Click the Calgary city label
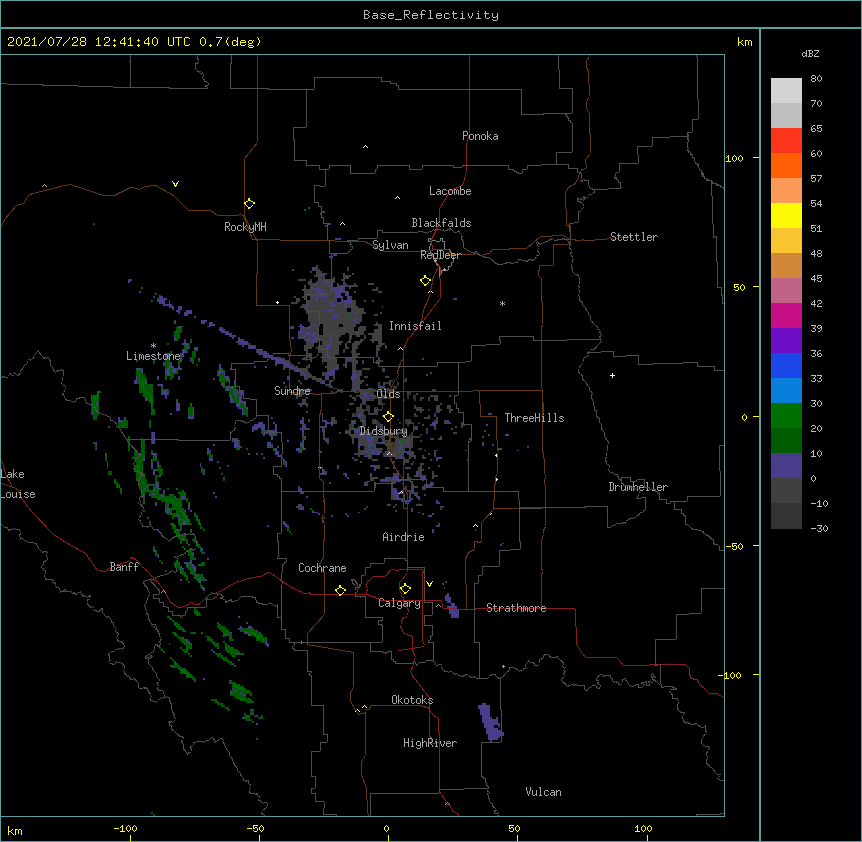862x842 pixels. pyautogui.click(x=399, y=603)
